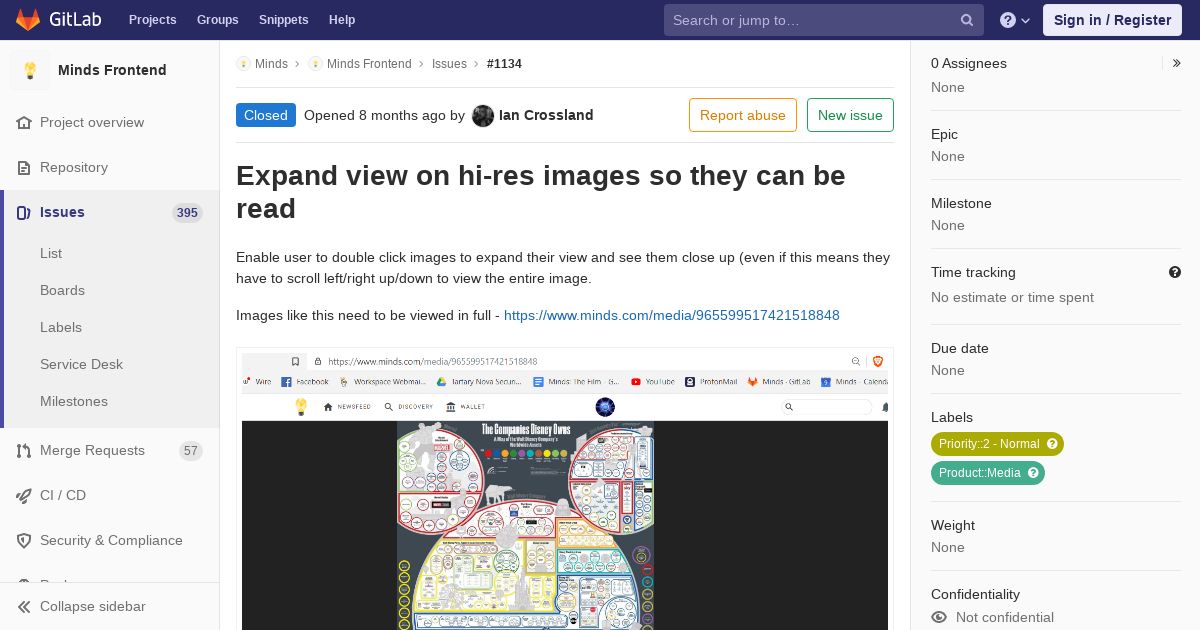
Task: Click the Merge Requests icon
Action: point(24,450)
